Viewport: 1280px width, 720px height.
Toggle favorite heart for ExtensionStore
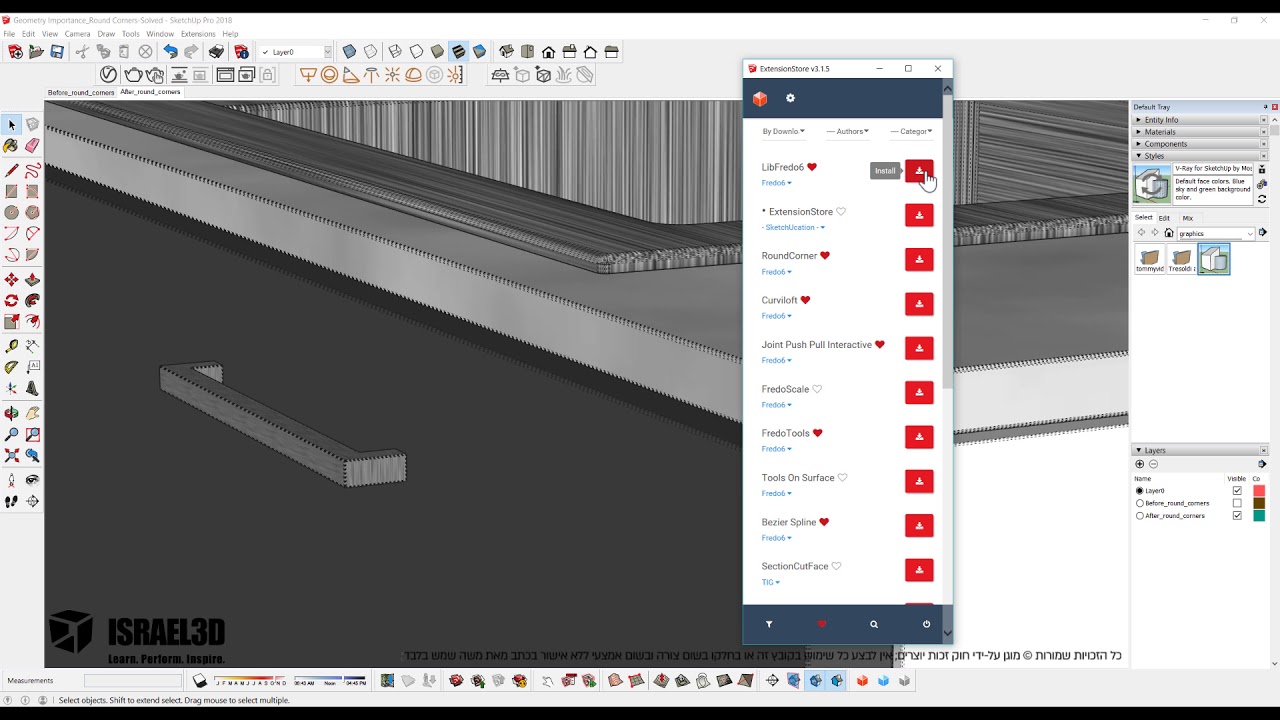[841, 212]
